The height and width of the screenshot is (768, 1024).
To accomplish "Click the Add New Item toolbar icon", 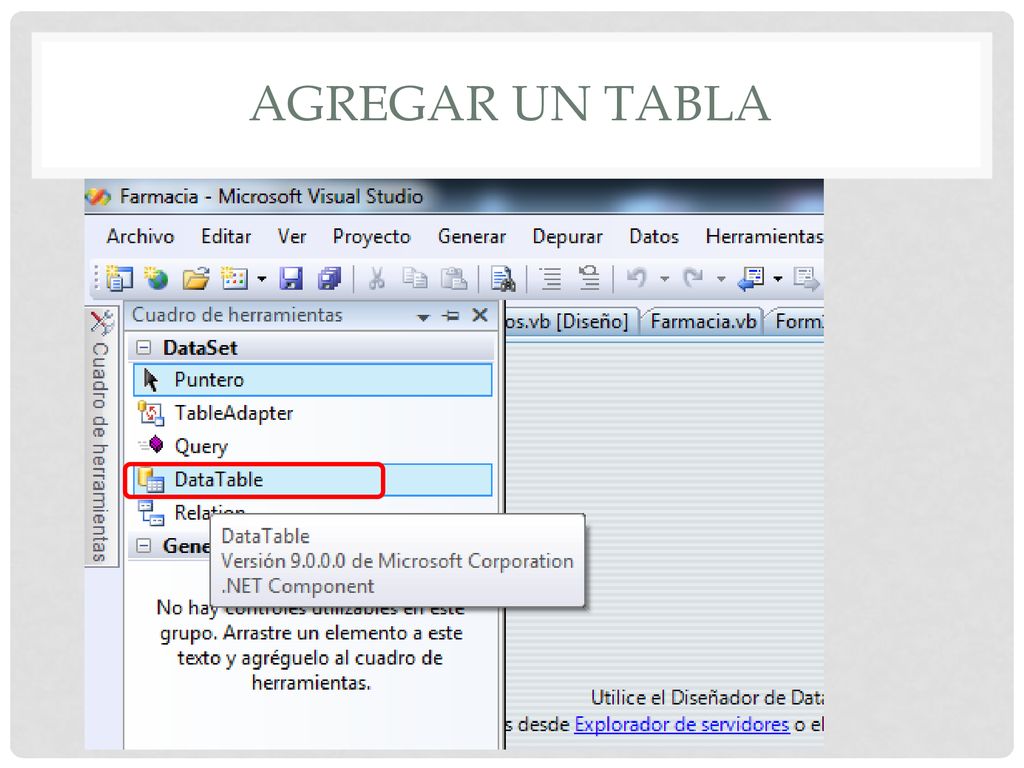I will pyautogui.click(x=234, y=278).
